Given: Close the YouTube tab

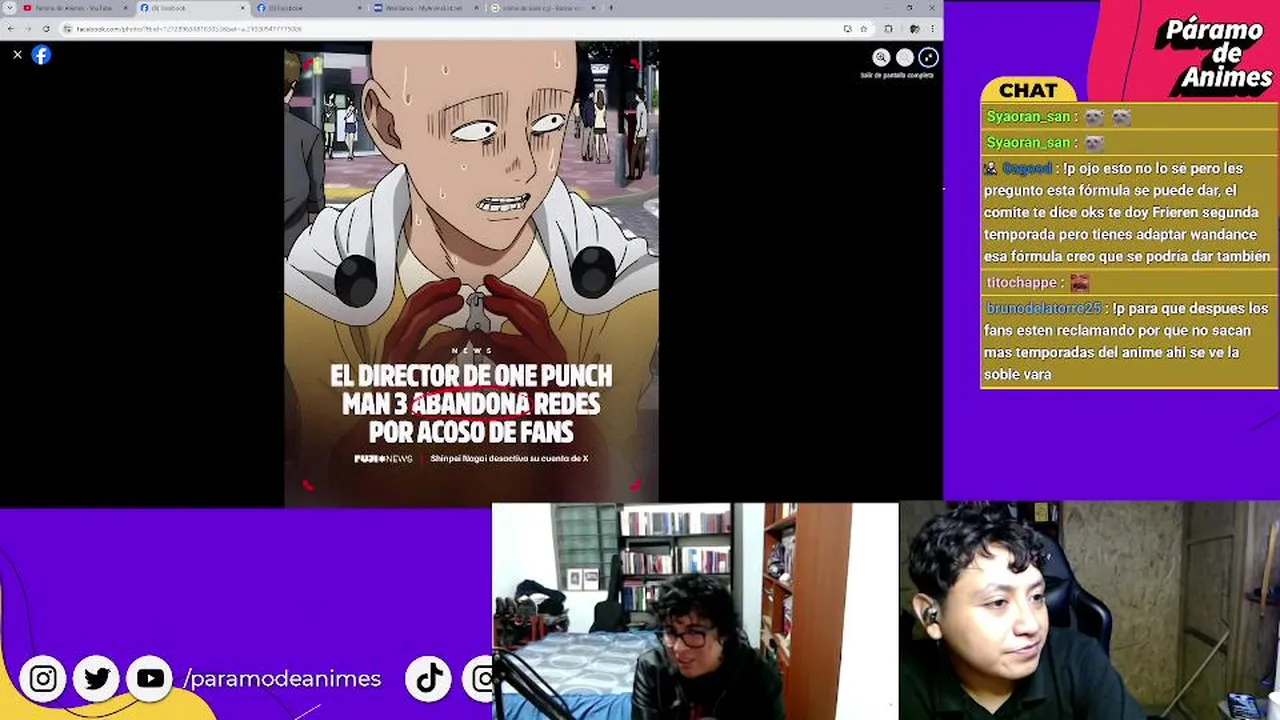Looking at the screenshot, I should (125, 8).
